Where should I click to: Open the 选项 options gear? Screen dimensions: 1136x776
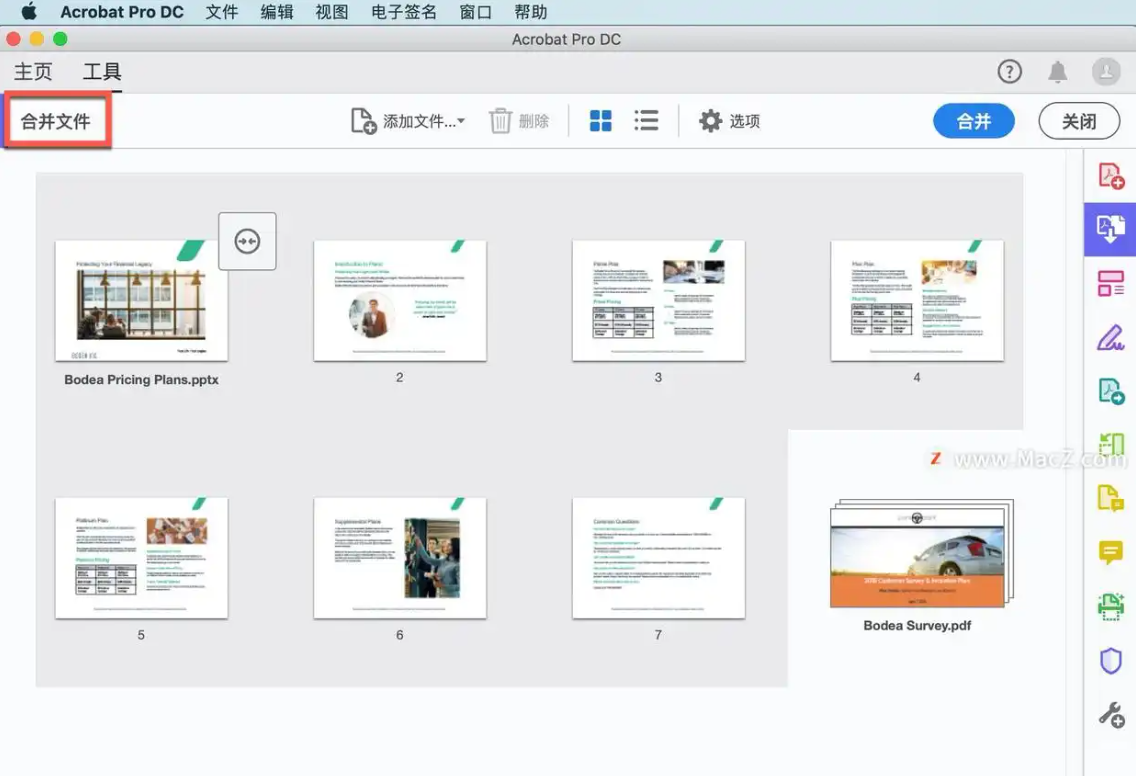729,120
